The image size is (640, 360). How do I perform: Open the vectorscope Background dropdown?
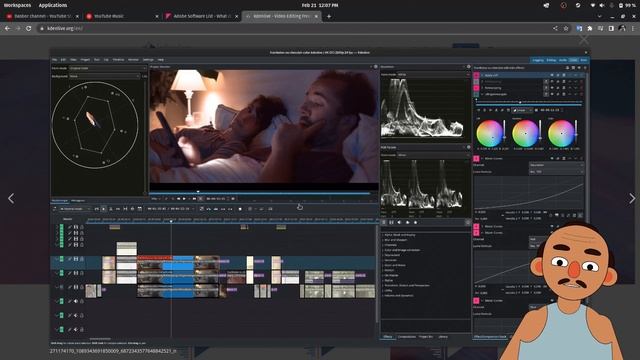[x=104, y=76]
